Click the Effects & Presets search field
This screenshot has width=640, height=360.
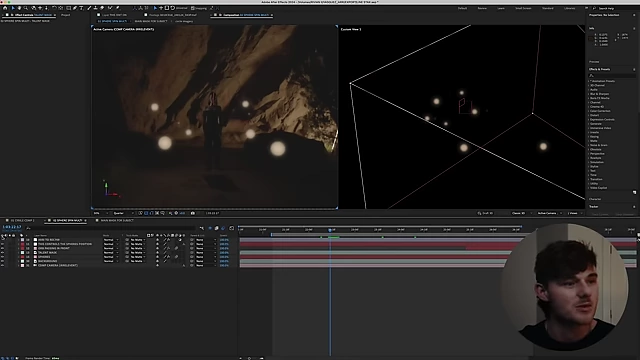click(612, 76)
